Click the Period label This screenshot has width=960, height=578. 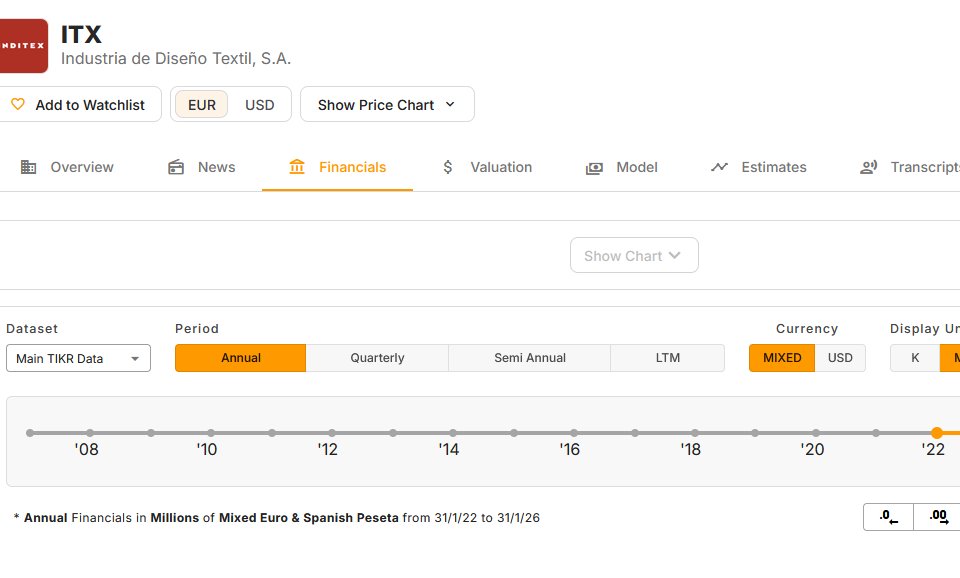click(x=197, y=328)
